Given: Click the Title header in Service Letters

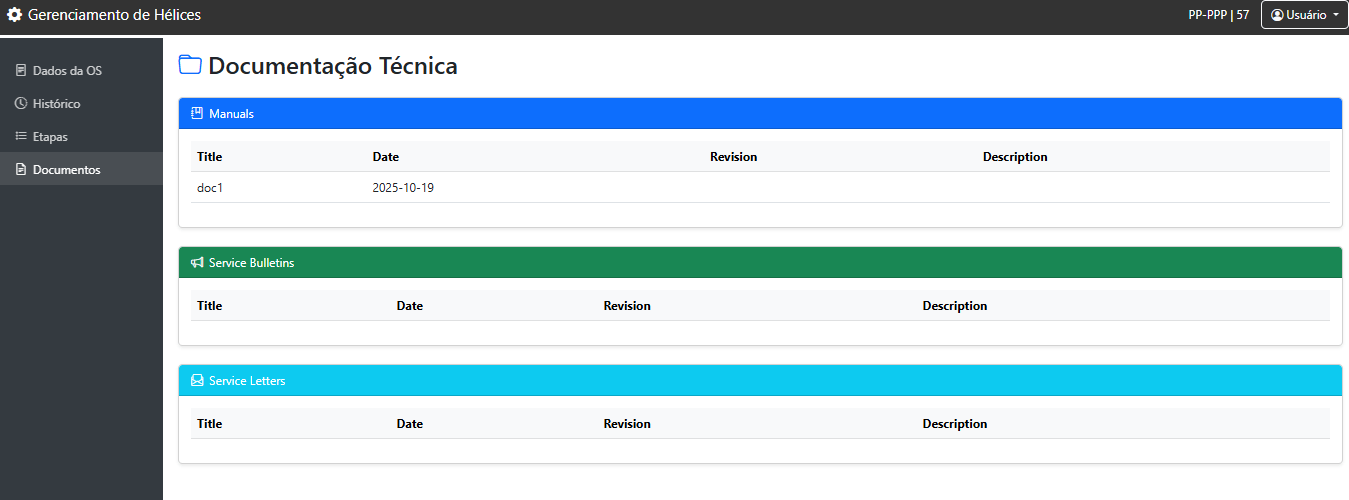Looking at the screenshot, I should 209,424.
